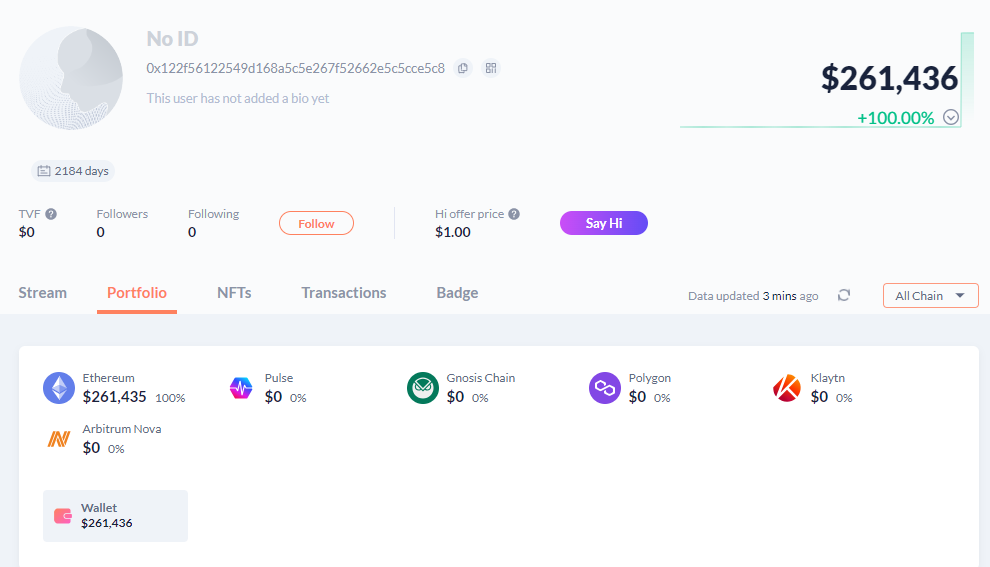Viewport: 990px width, 567px height.
Task: Click the TVF help icon
Action: coord(51,214)
